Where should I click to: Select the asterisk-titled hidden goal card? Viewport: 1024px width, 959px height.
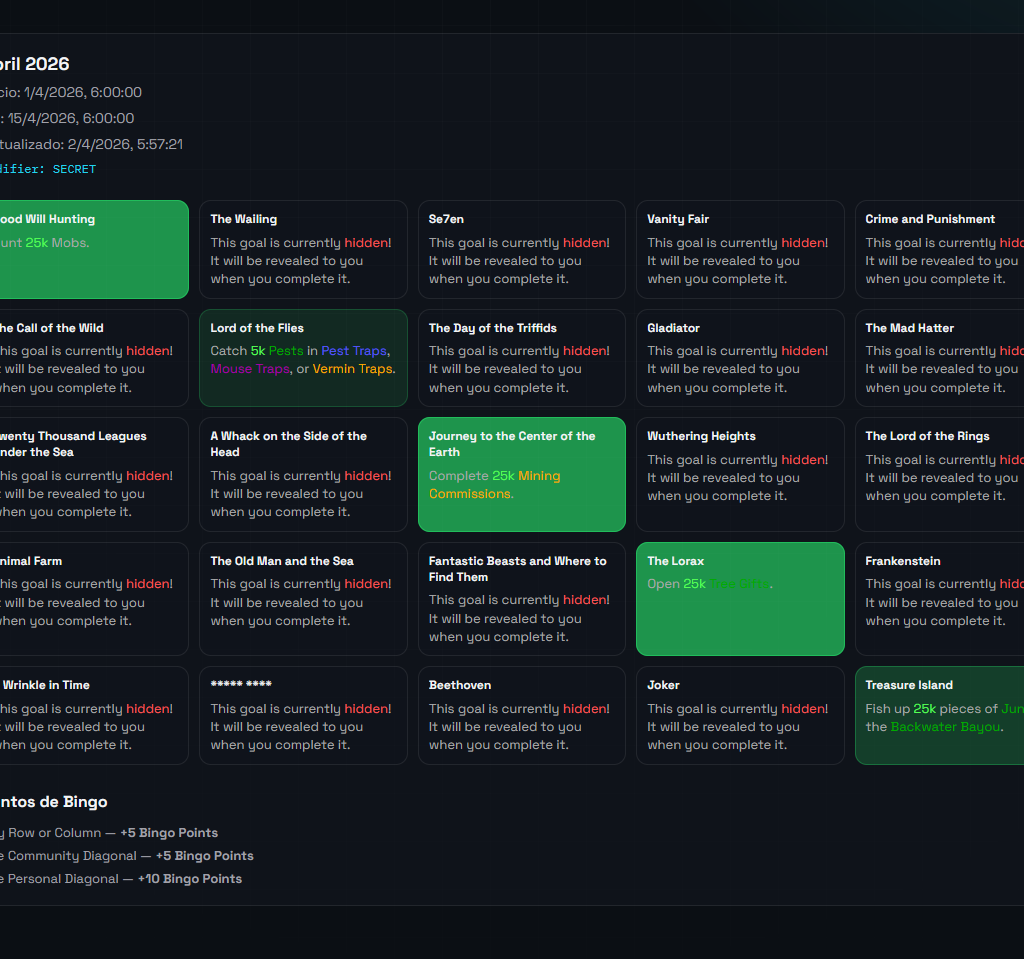[x=303, y=715]
